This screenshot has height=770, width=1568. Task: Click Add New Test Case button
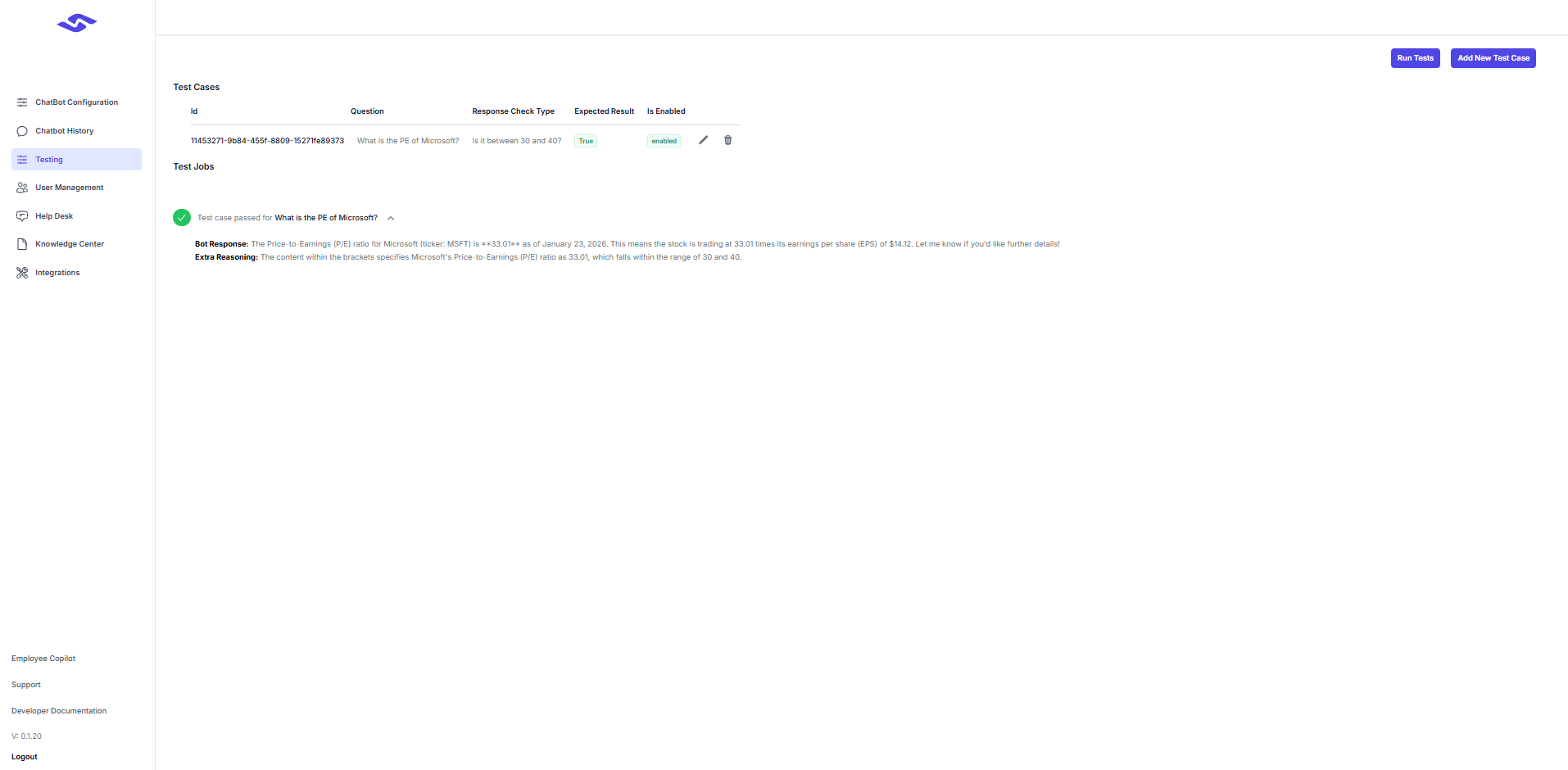[1493, 58]
